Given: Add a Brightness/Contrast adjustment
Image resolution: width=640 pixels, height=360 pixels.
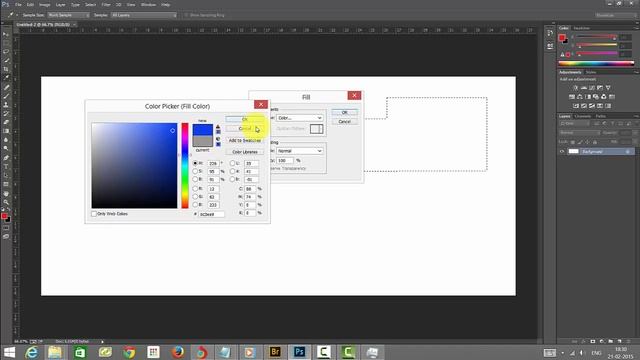Looking at the screenshot, I should point(576,88).
